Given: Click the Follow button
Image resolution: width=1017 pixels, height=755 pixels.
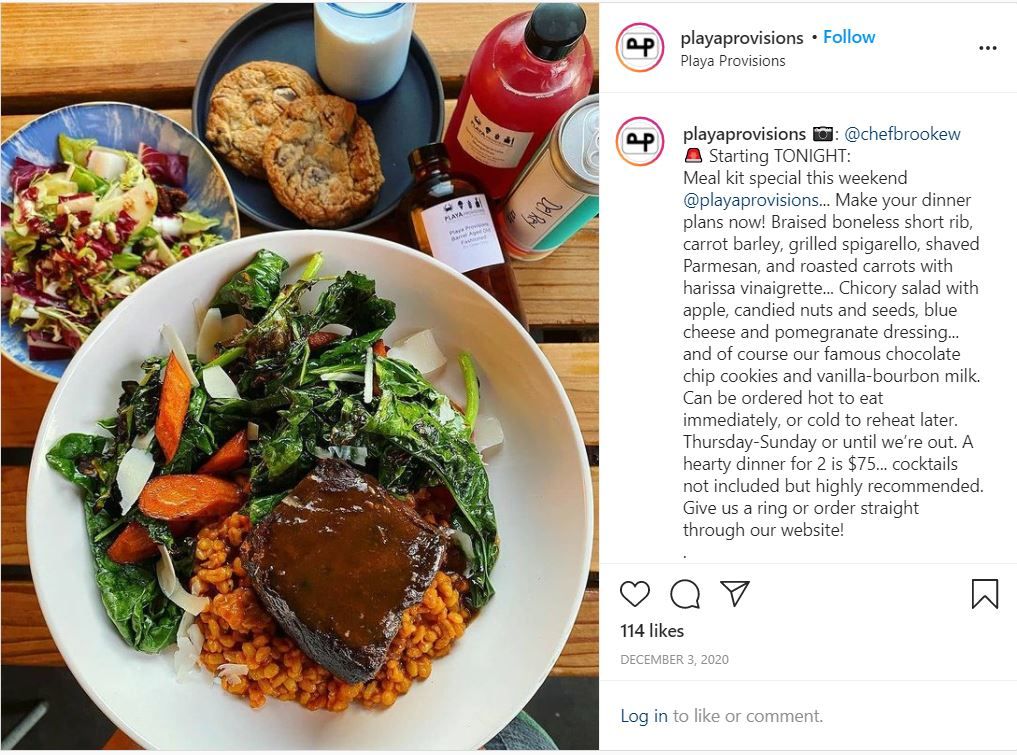Looking at the screenshot, I should 849,37.
